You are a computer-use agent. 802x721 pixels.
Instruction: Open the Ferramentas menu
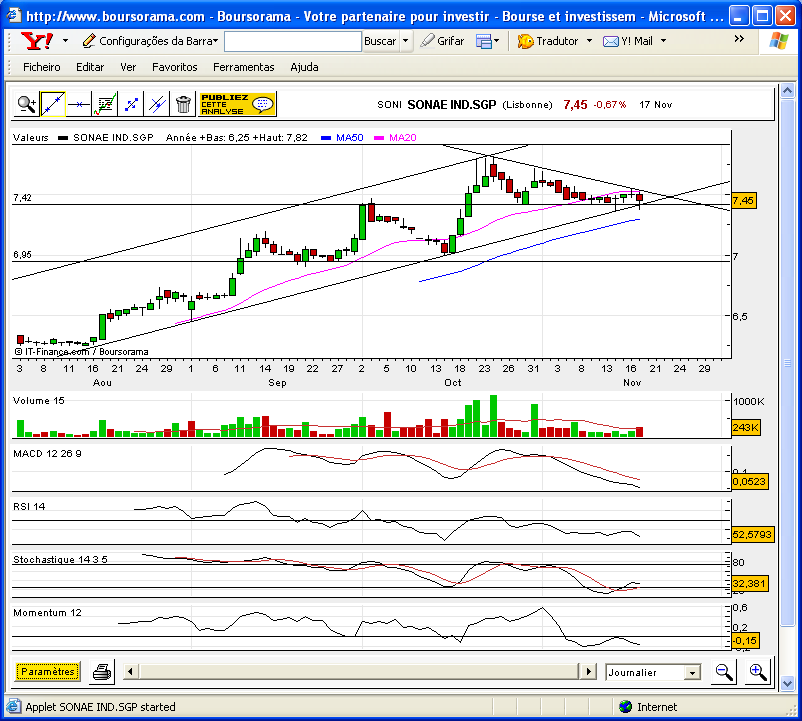pos(243,67)
